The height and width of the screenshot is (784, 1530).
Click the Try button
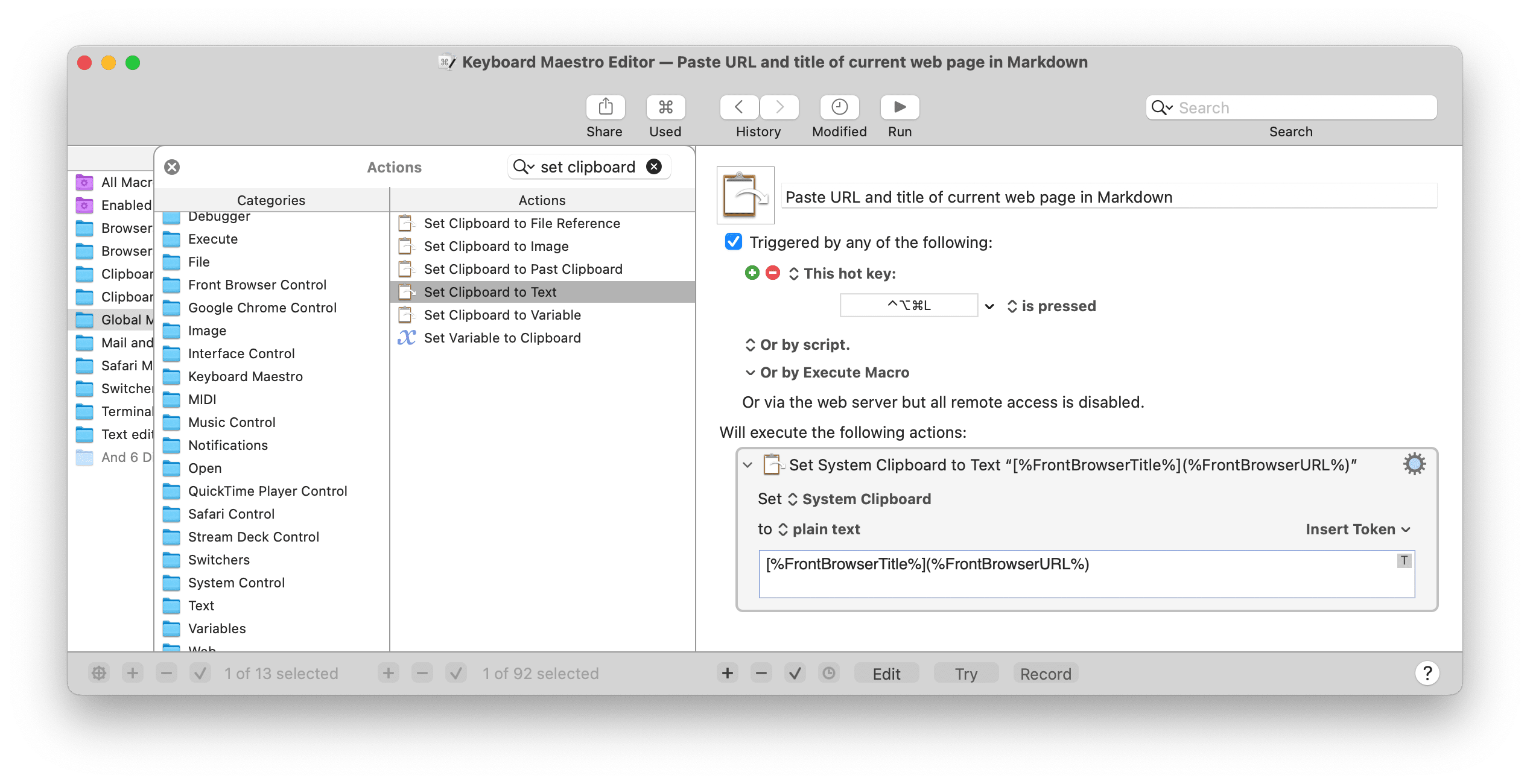[x=966, y=673]
